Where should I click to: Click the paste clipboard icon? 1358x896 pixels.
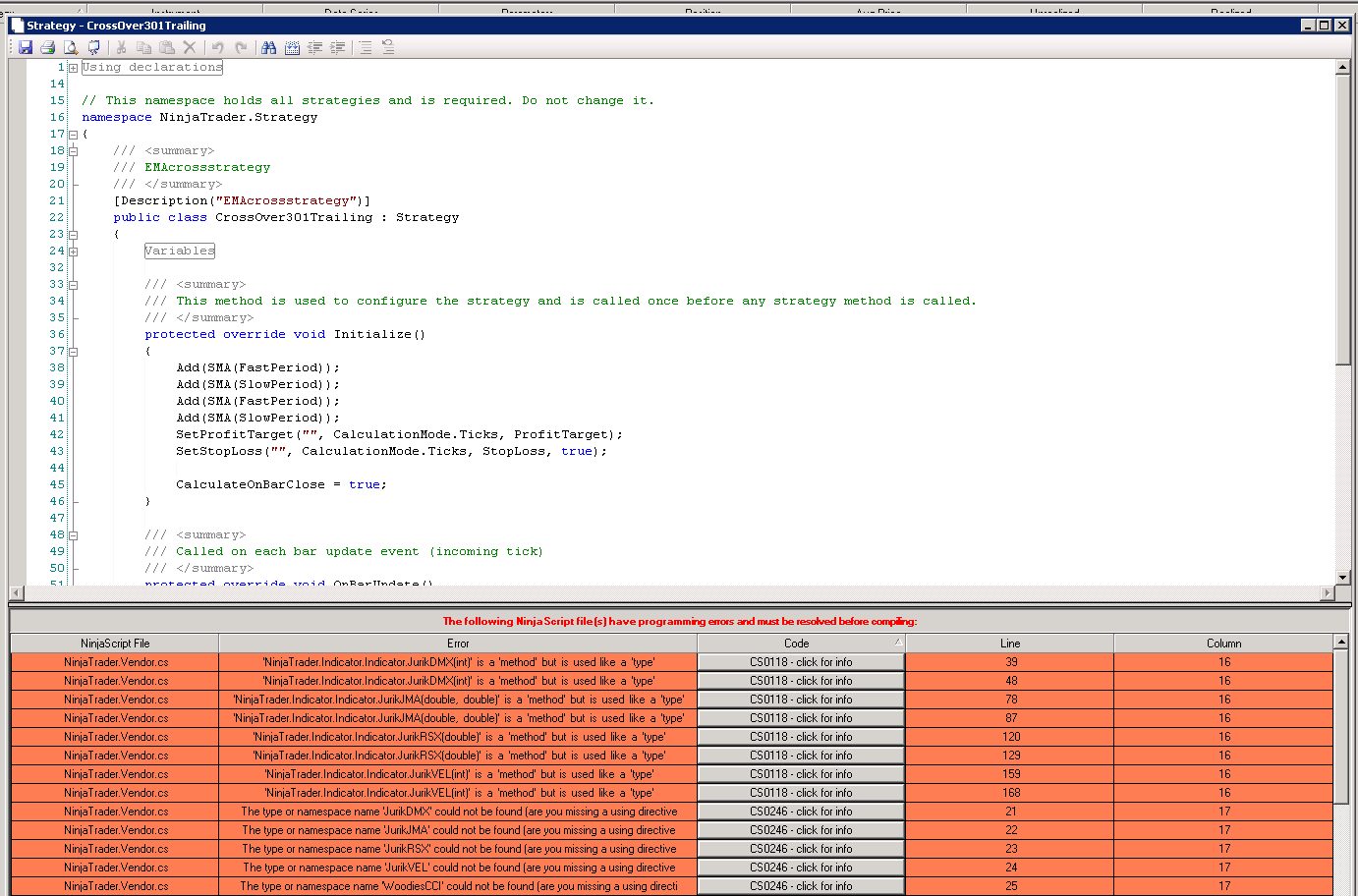166,47
